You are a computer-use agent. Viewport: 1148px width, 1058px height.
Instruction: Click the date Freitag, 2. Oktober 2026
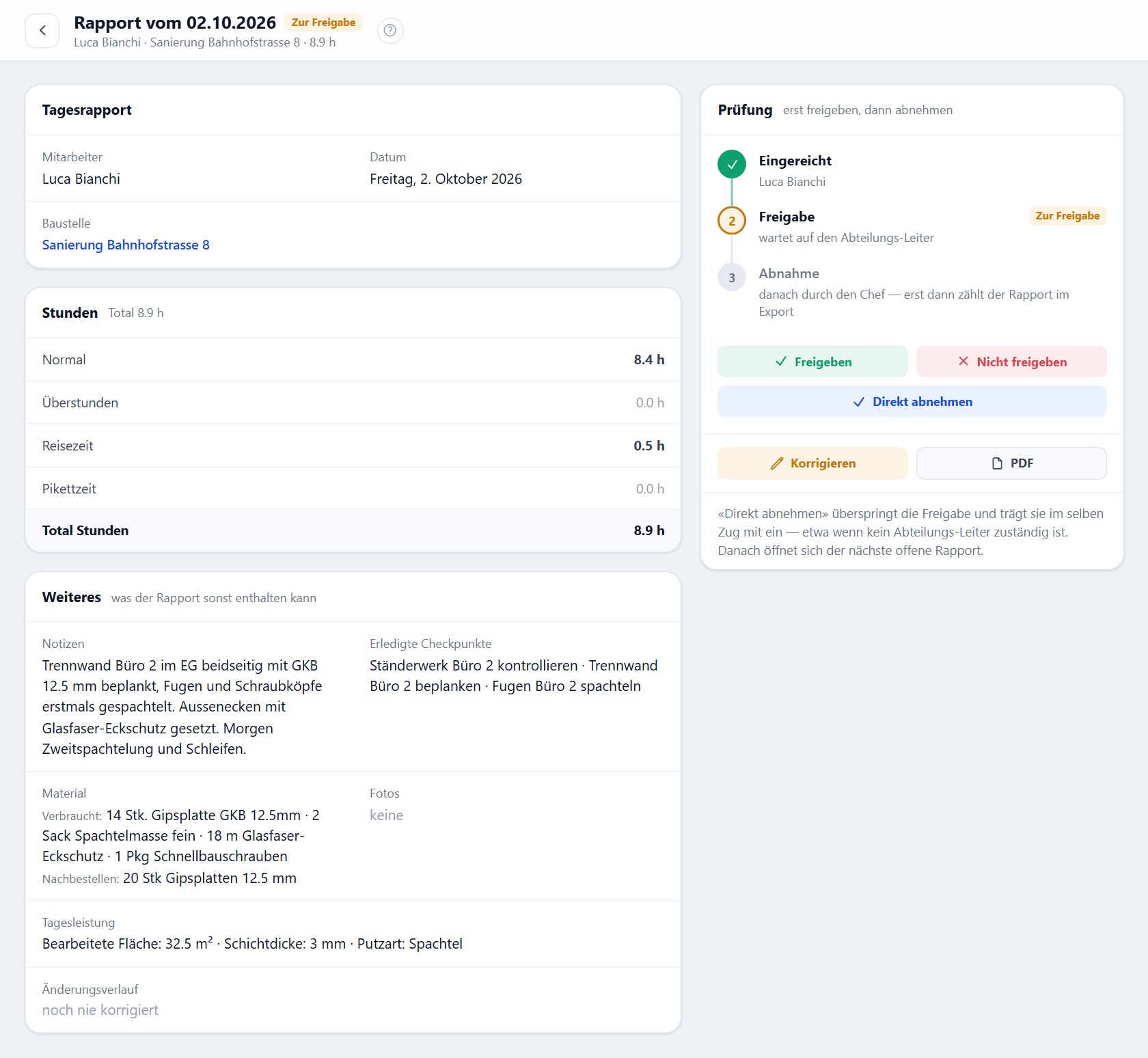(446, 179)
